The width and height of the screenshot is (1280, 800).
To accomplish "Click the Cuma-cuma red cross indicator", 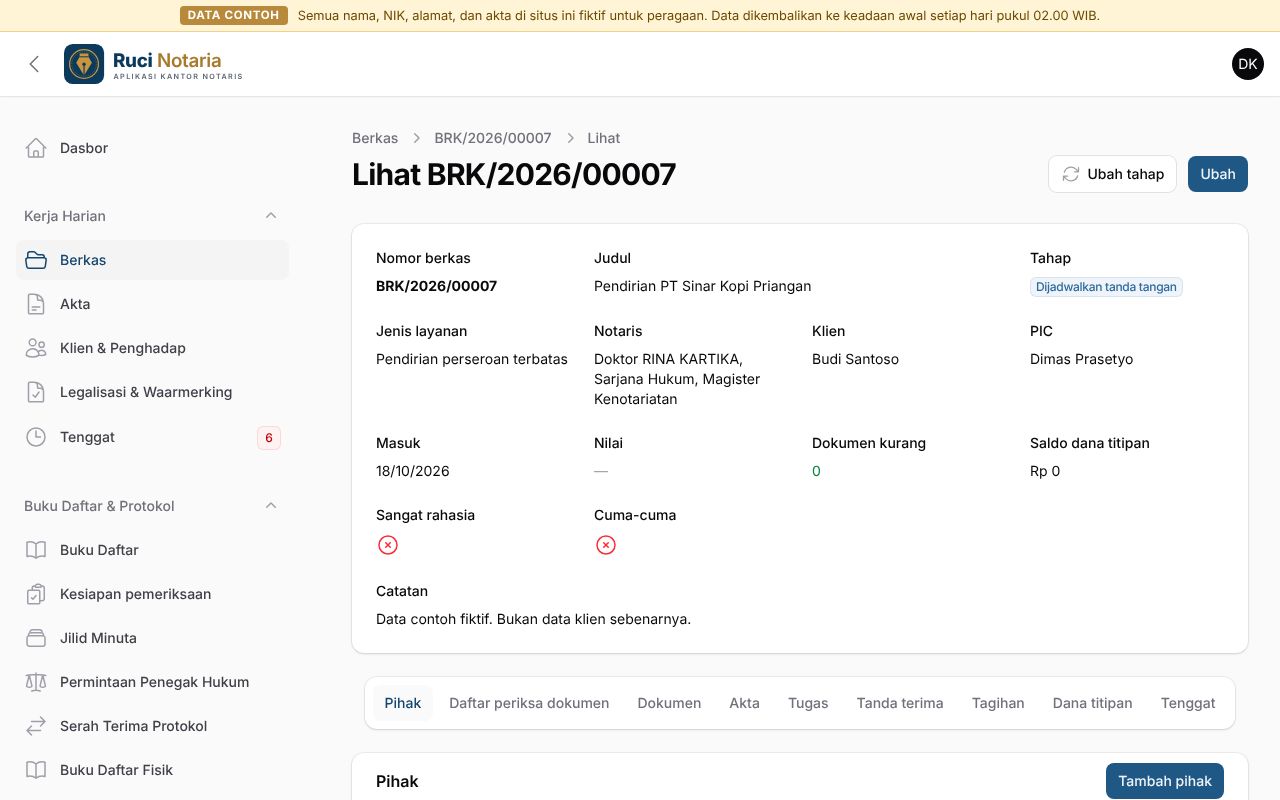I will click(x=606, y=545).
